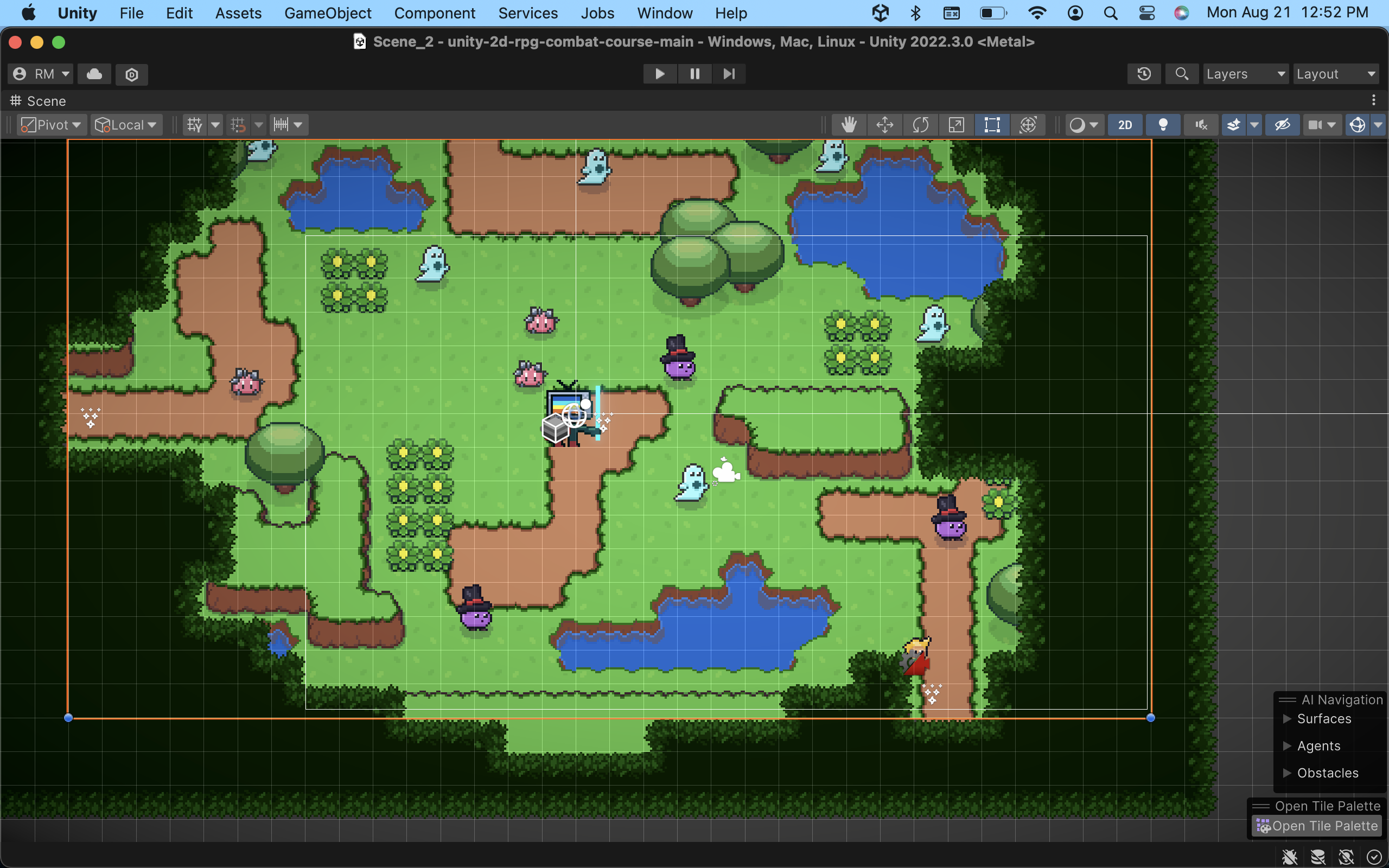The height and width of the screenshot is (868, 1389).
Task: Change handle orientation via the Local dropdown
Action: tap(126, 125)
